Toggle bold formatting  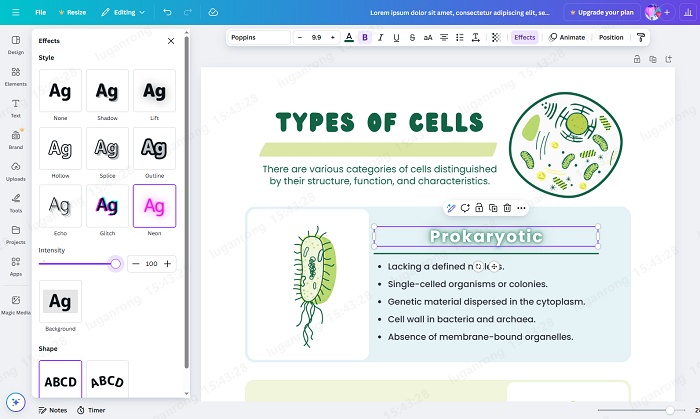pyautogui.click(x=364, y=37)
